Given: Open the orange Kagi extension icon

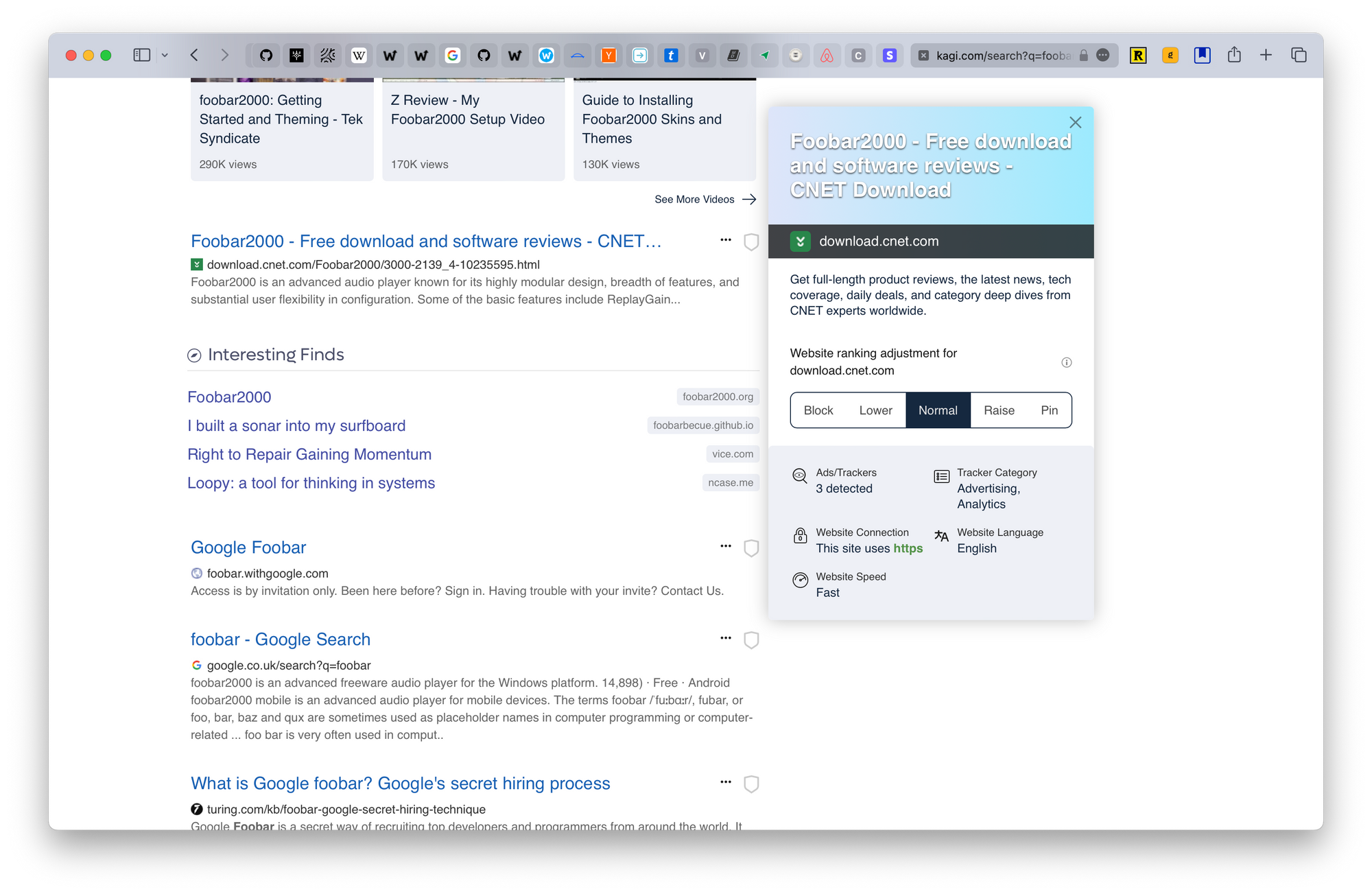Looking at the screenshot, I should point(1170,56).
